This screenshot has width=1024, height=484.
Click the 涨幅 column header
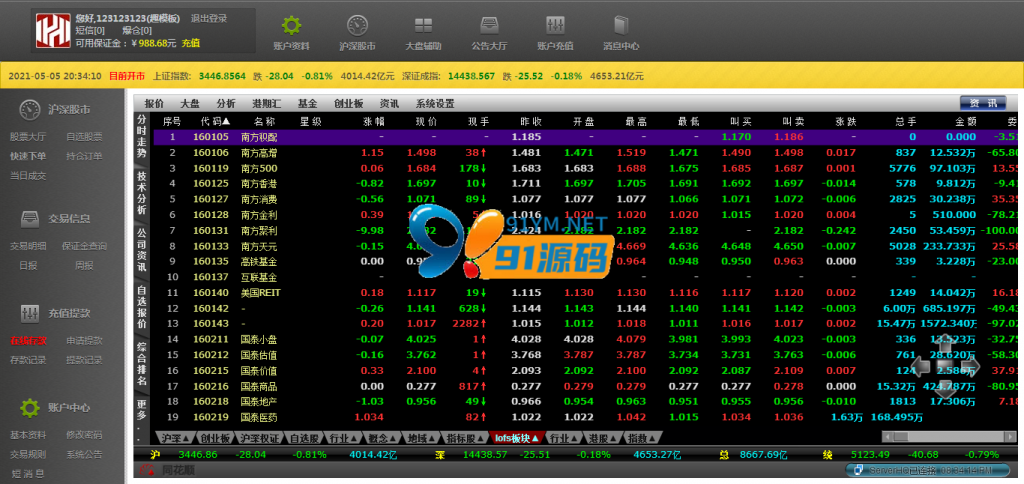tap(373, 121)
